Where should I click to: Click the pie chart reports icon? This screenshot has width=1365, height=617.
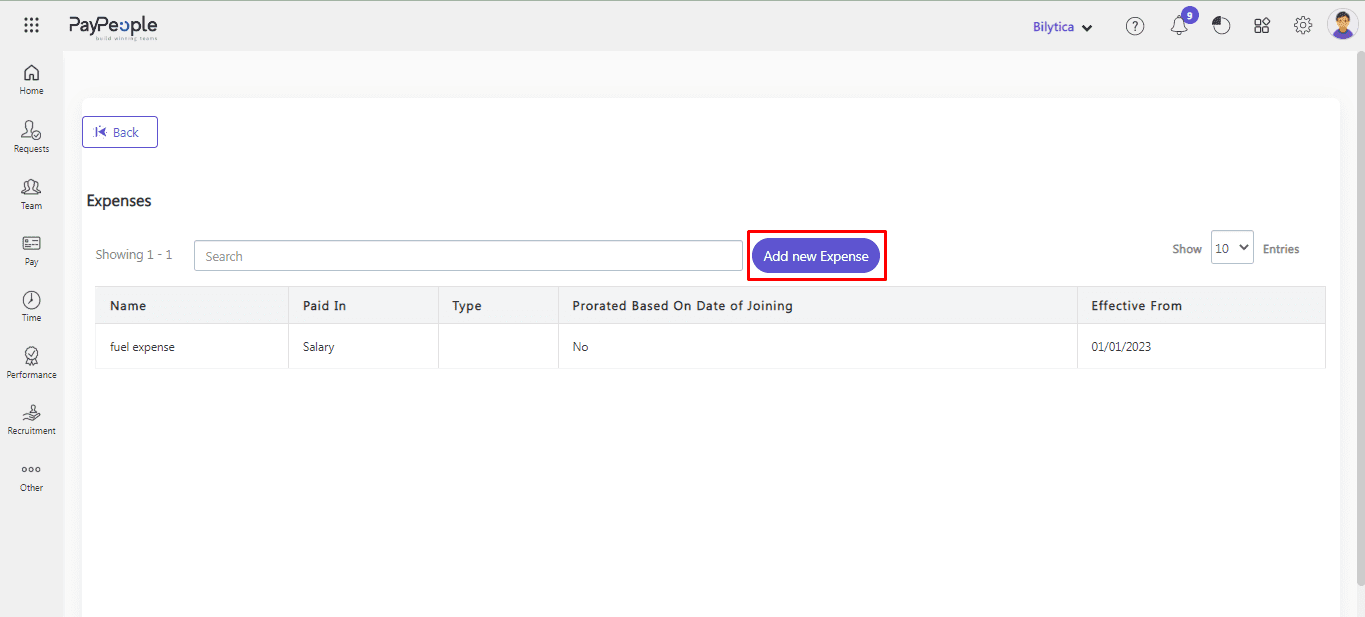coord(1221,27)
